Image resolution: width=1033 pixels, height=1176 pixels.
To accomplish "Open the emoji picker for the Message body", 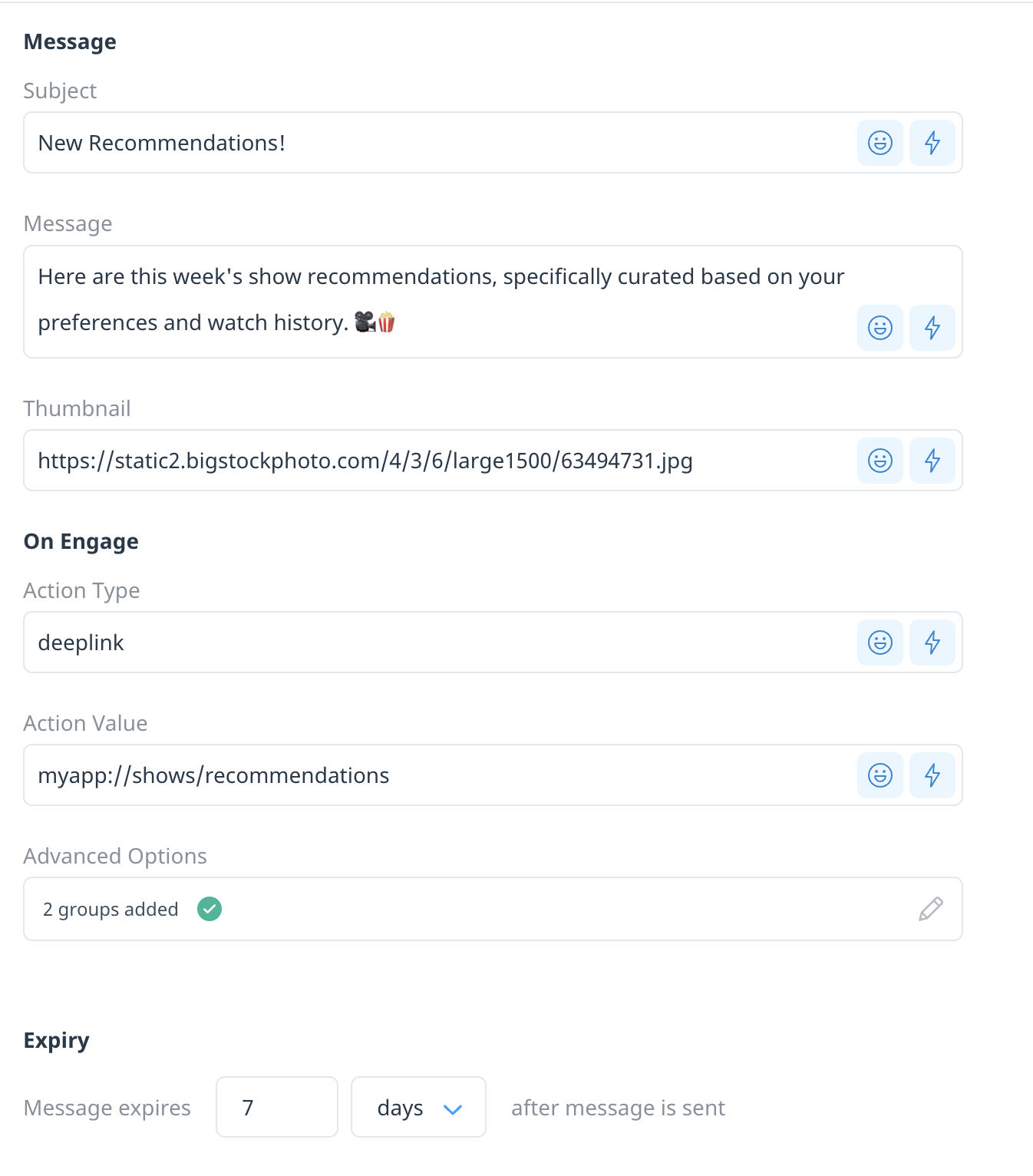I will click(x=880, y=328).
